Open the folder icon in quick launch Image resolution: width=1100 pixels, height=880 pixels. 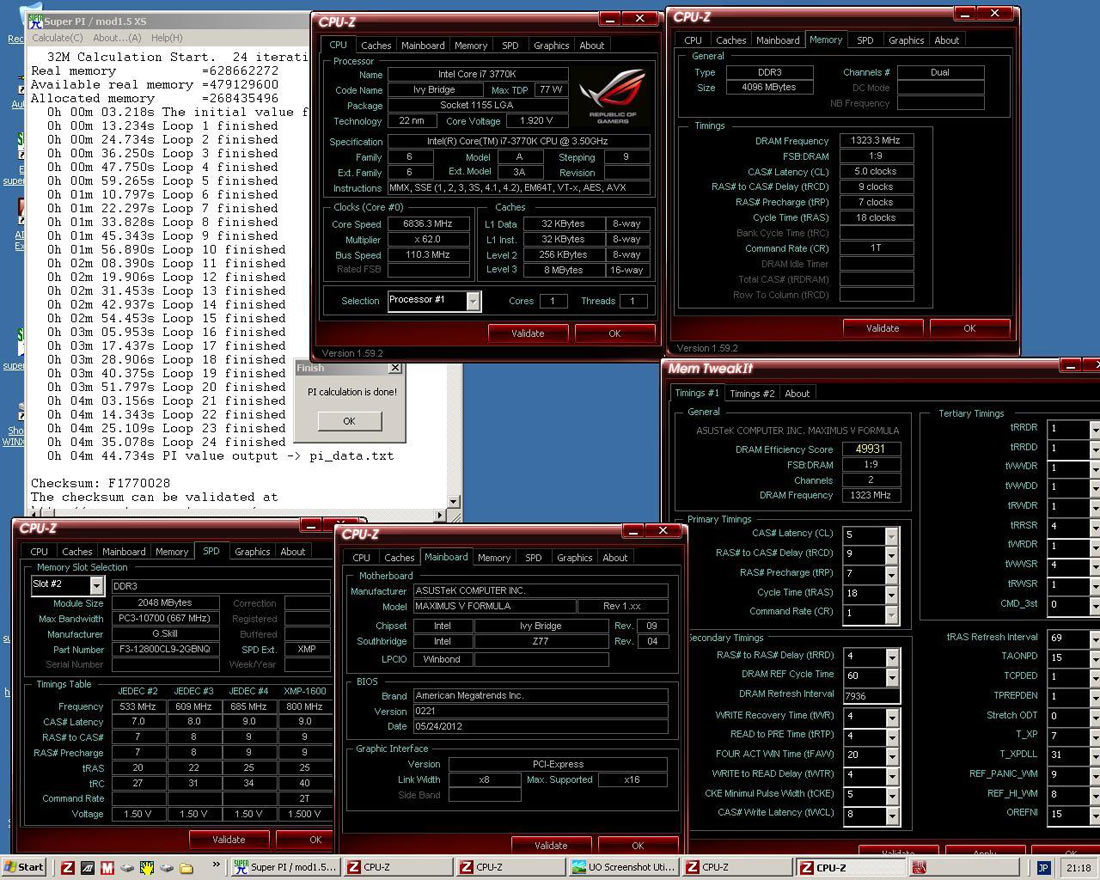[186, 867]
